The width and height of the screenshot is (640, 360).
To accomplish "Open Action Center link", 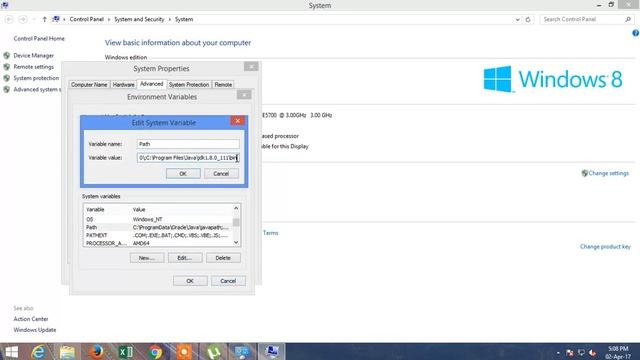I will 31,319.
